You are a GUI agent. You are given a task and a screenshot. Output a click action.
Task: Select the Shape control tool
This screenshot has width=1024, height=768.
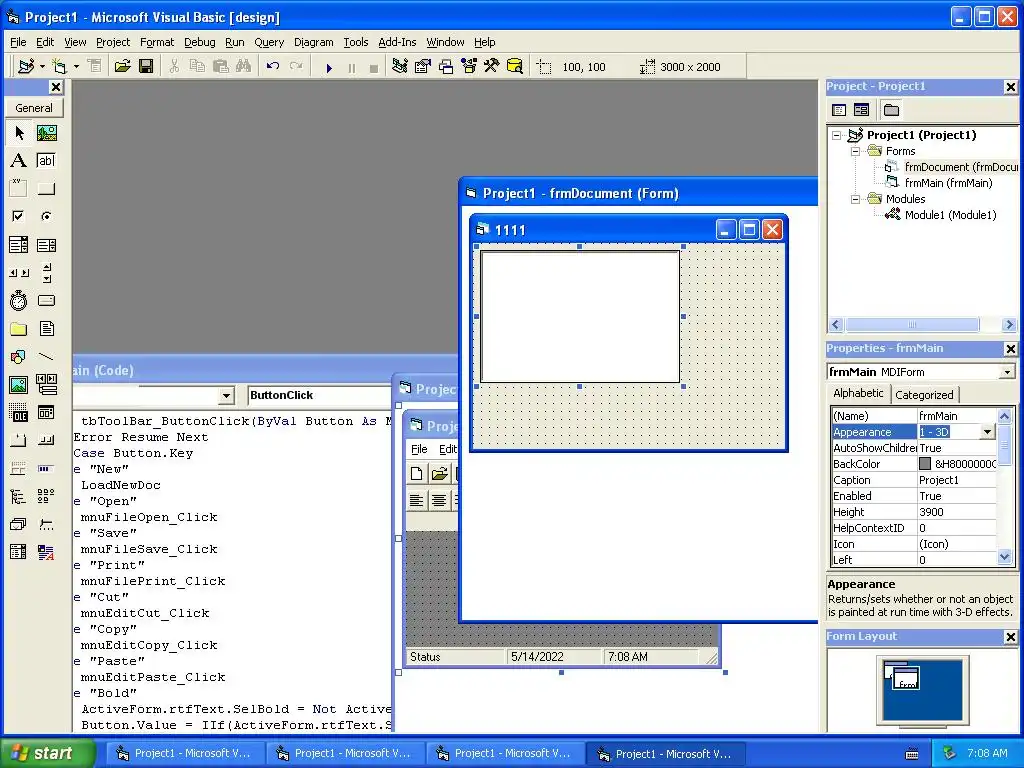pos(19,357)
